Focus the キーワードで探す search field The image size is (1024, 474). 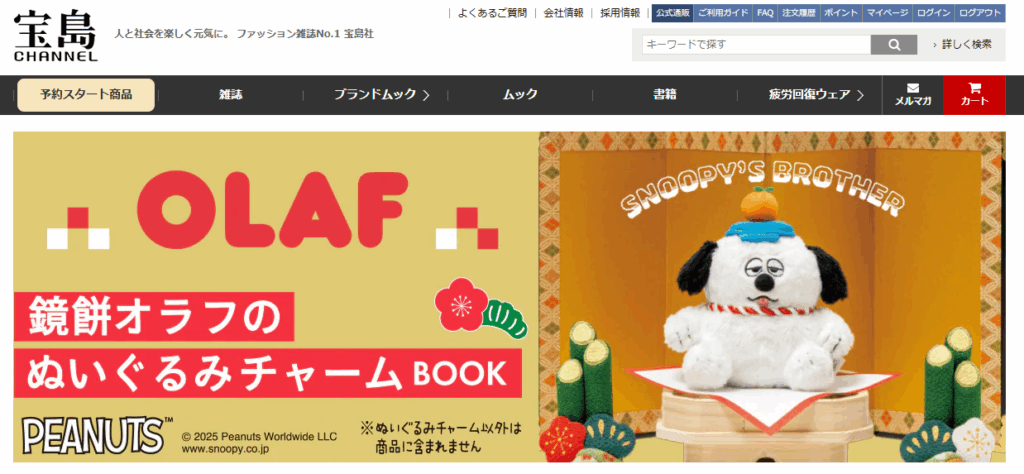[756, 45]
